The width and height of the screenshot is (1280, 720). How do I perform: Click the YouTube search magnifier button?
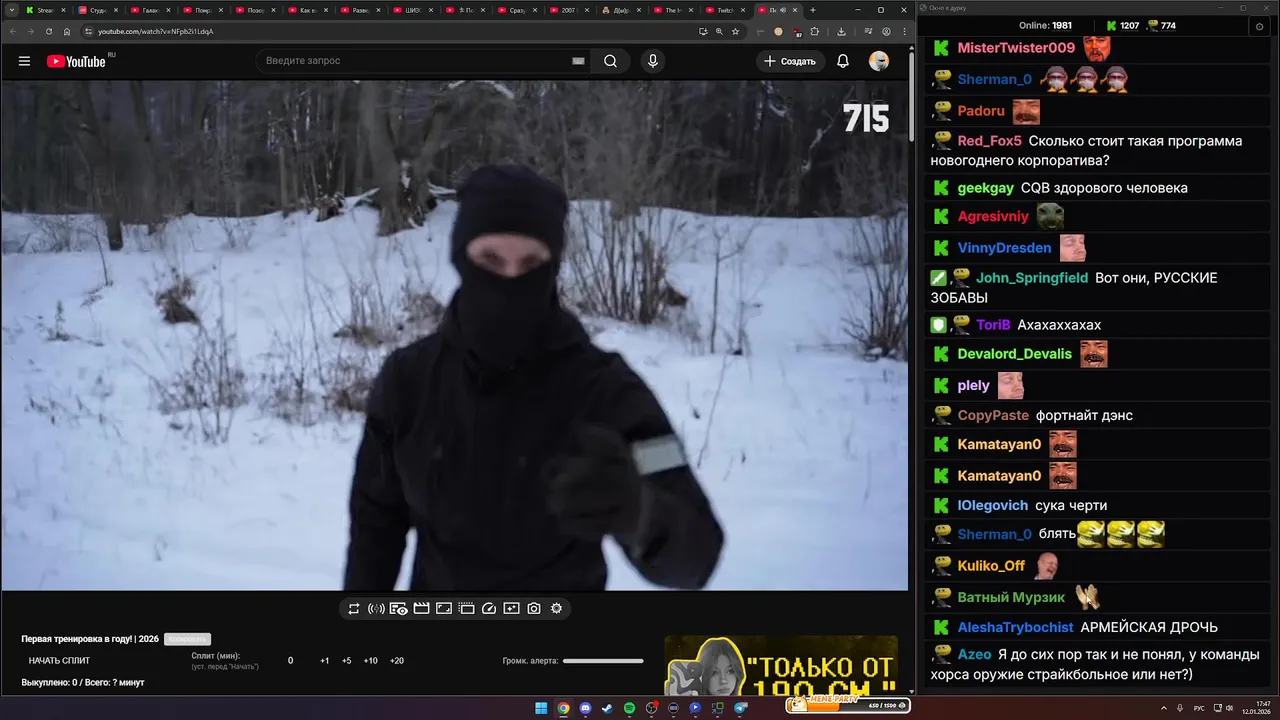610,61
